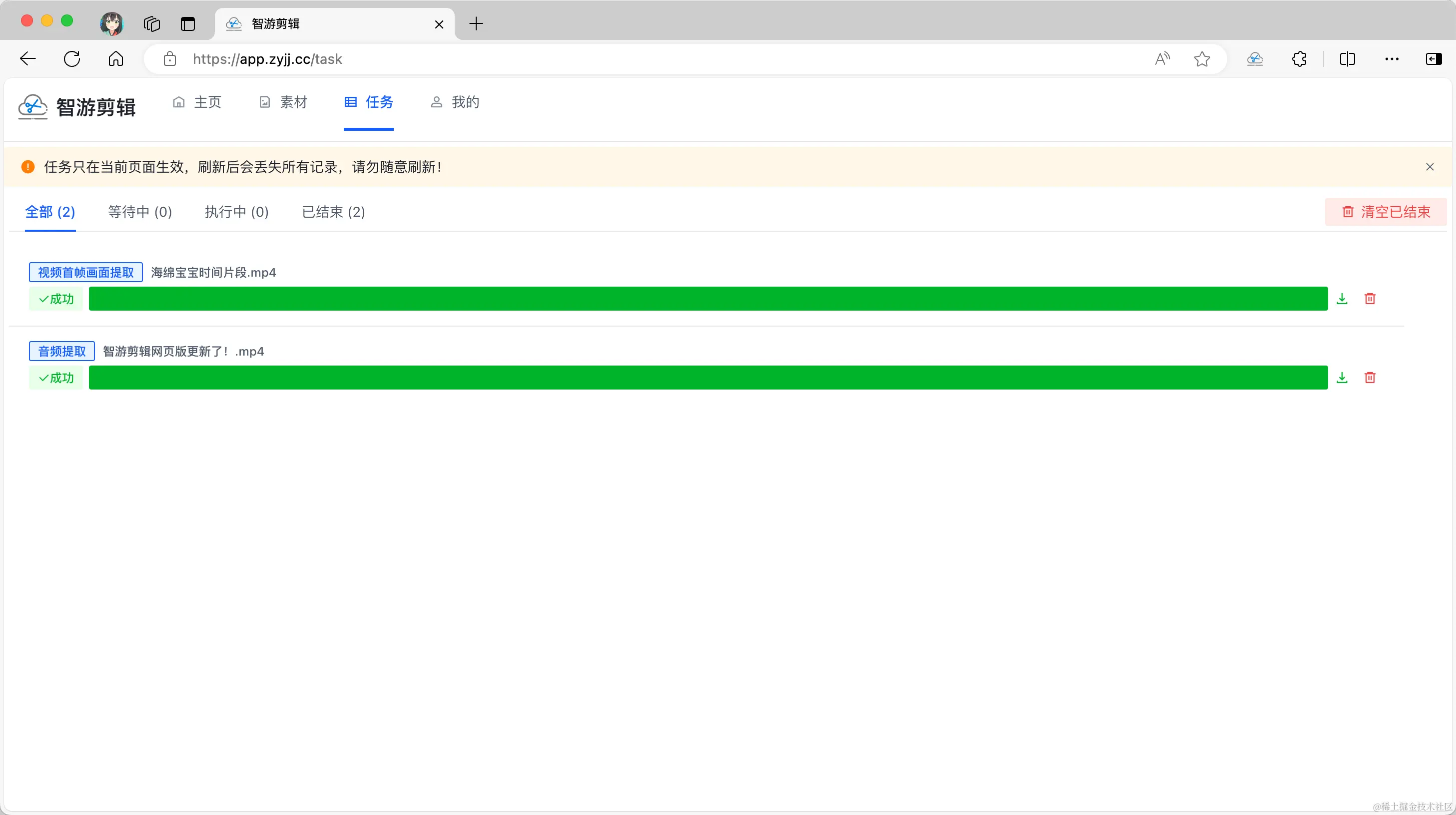Switch to the 已结束 (2) tab
1456x815 pixels.
click(333, 212)
